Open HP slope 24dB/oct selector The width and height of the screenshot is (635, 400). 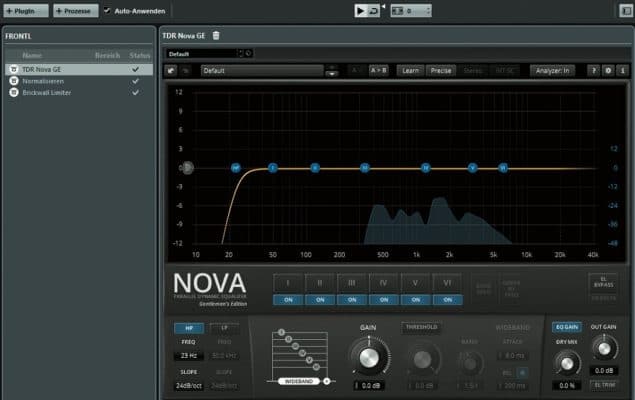pyautogui.click(x=189, y=386)
